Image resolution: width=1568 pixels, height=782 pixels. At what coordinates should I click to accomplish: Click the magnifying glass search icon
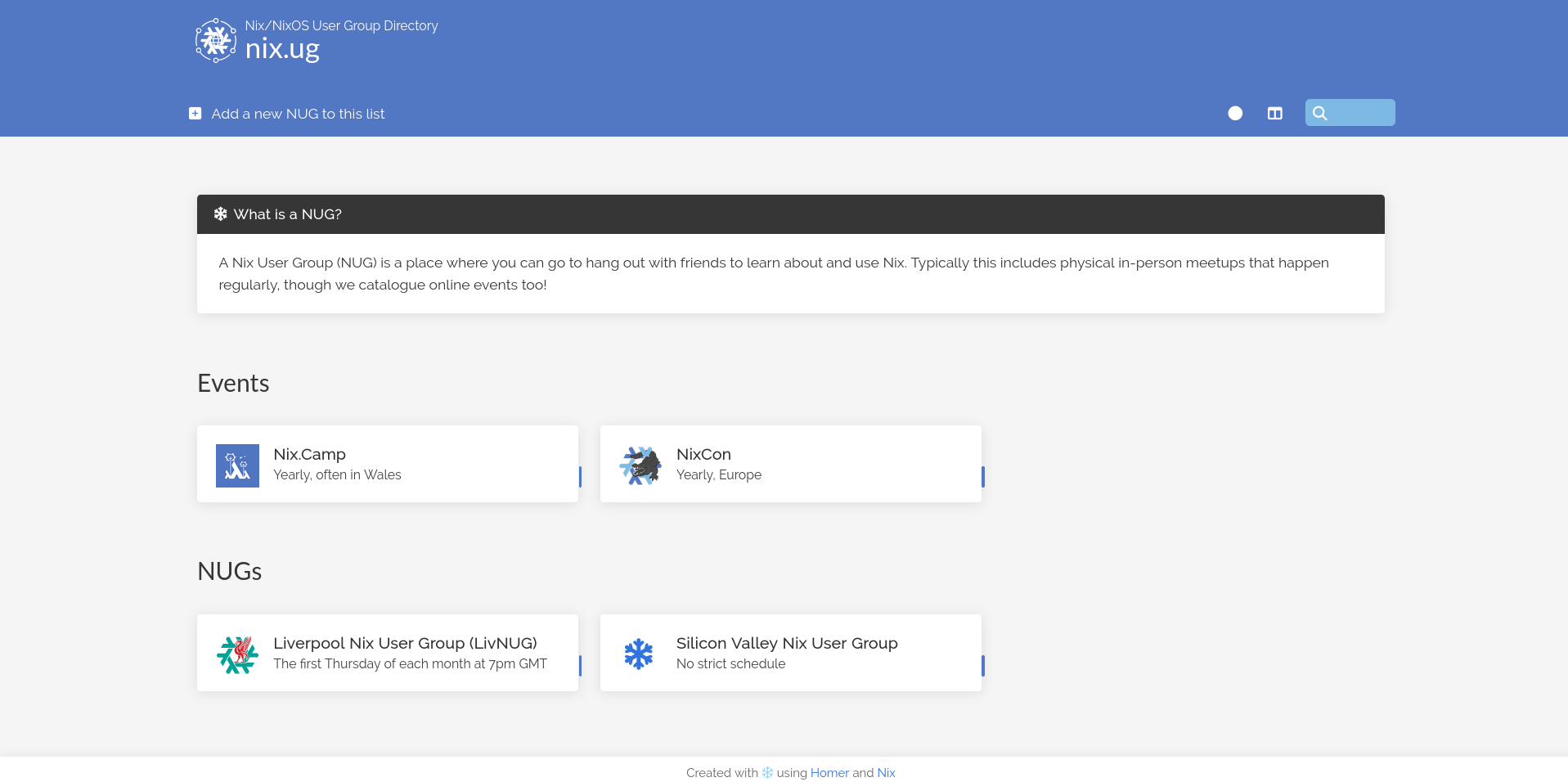[1319, 113]
